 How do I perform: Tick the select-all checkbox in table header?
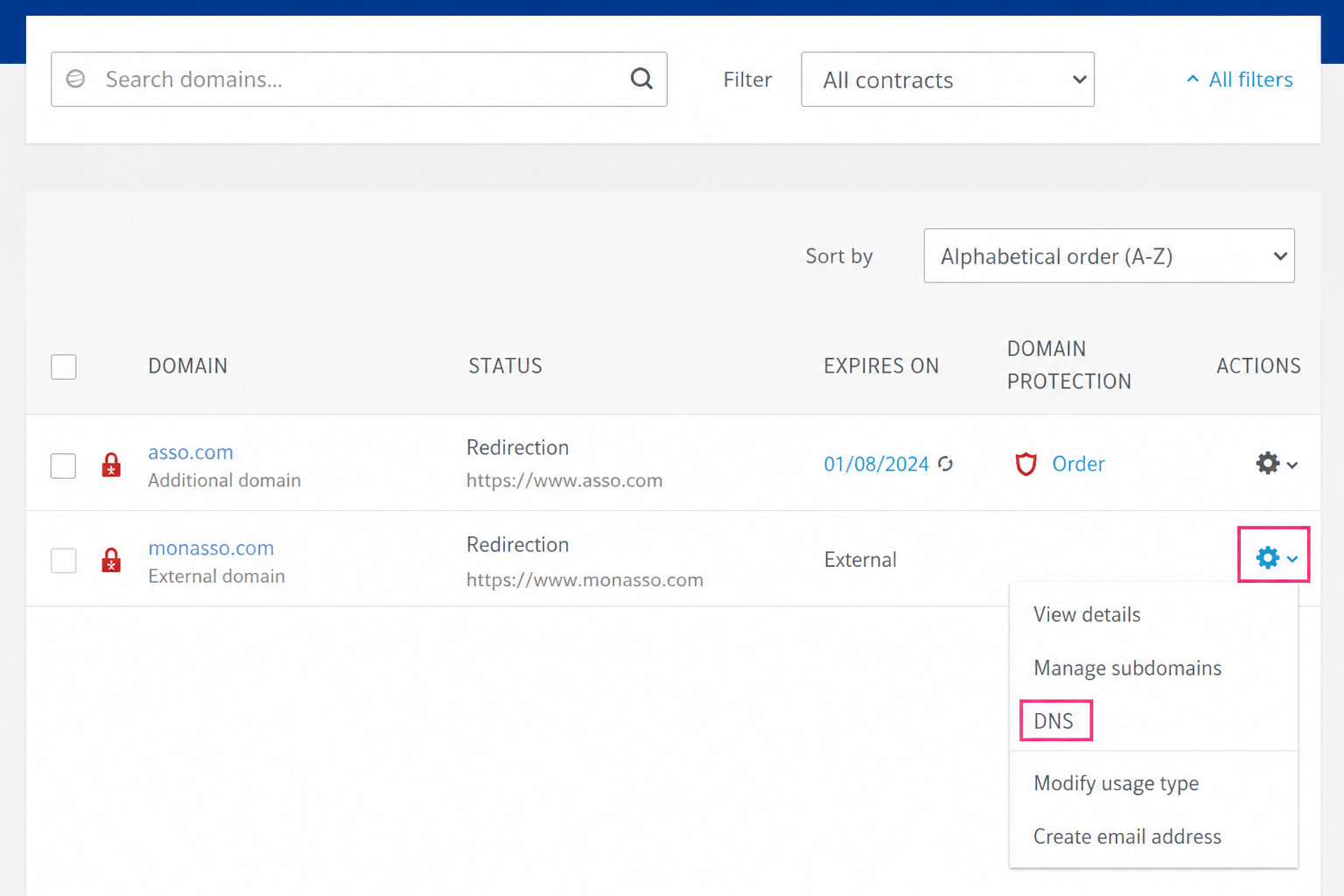click(64, 367)
